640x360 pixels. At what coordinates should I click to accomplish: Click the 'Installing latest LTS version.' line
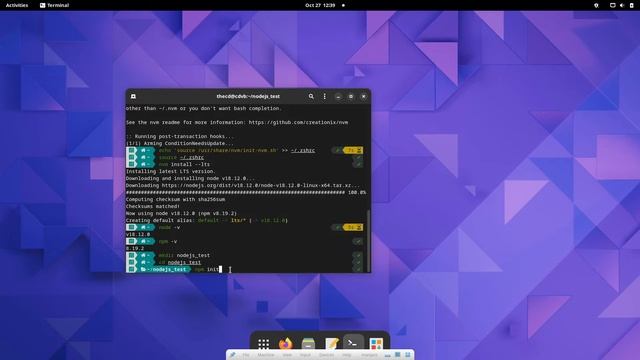[171, 171]
